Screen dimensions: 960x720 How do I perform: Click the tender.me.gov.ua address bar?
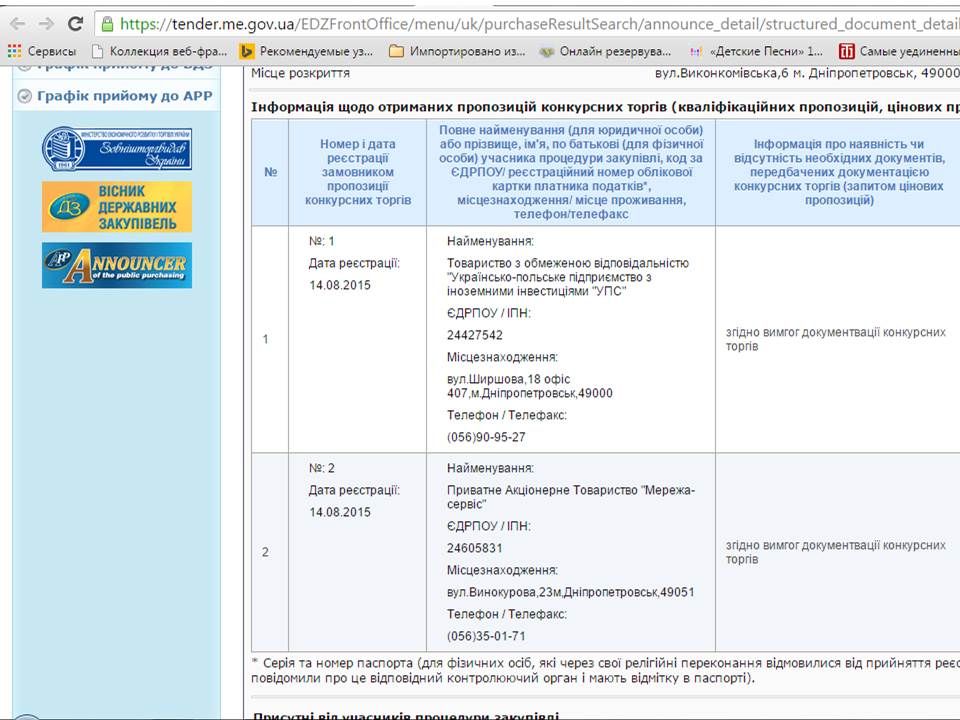click(x=530, y=23)
